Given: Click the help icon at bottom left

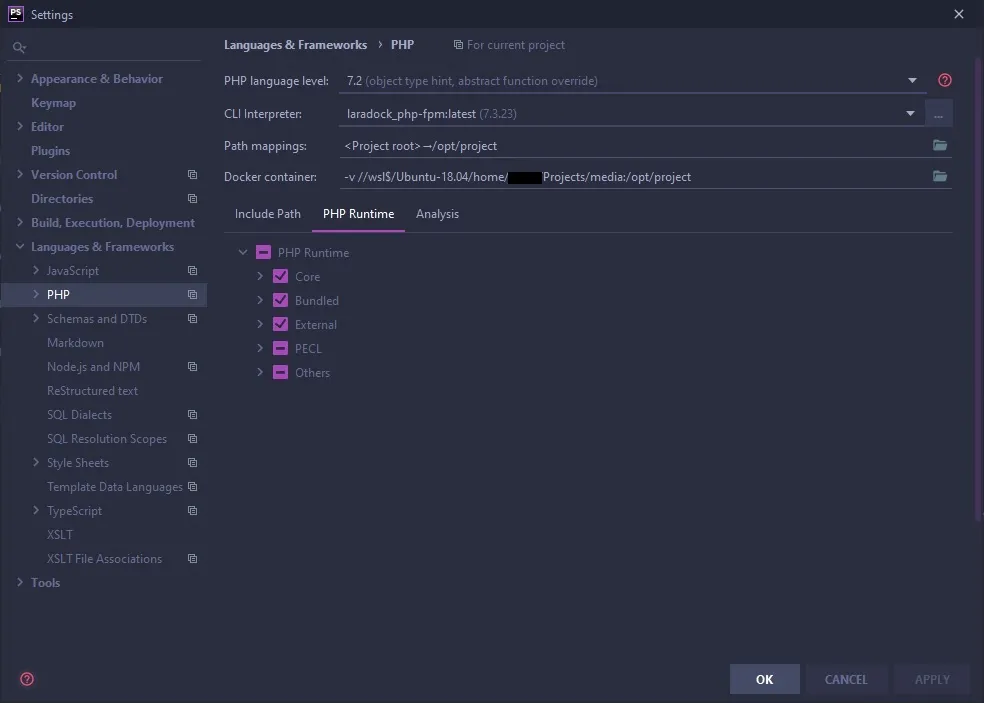Looking at the screenshot, I should click(x=27, y=679).
